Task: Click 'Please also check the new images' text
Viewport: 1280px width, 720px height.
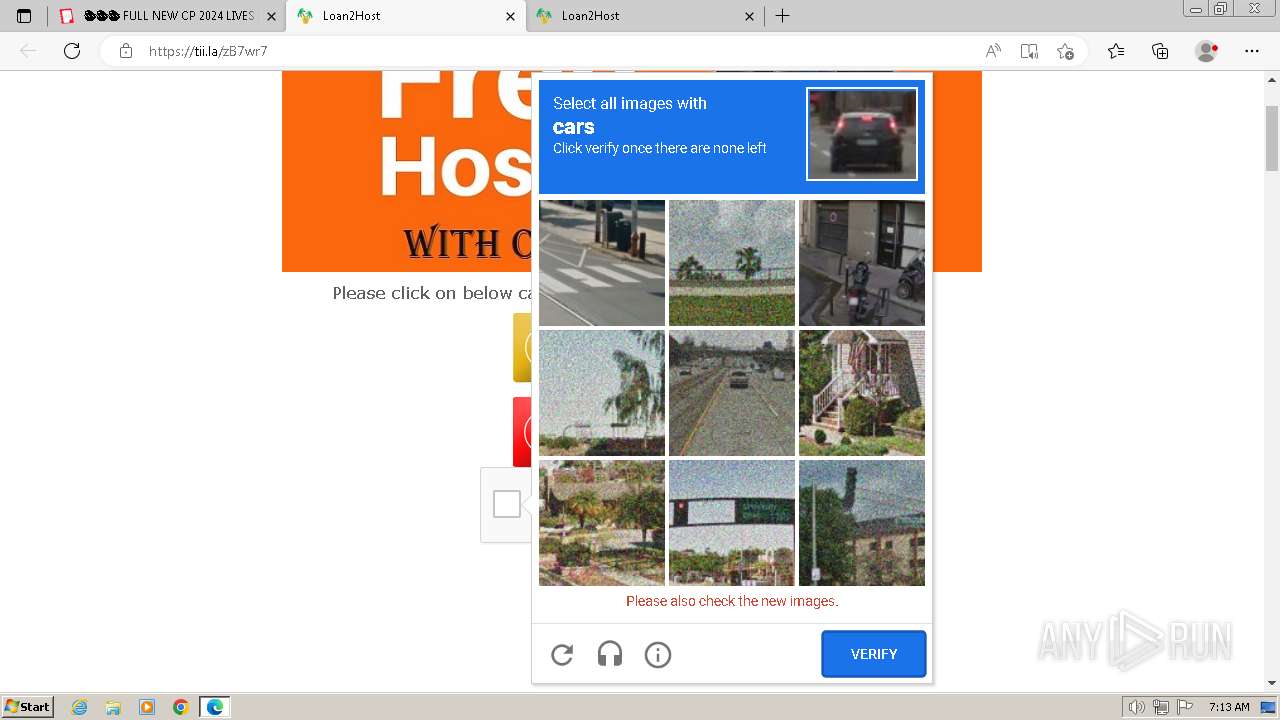Action: click(x=732, y=601)
